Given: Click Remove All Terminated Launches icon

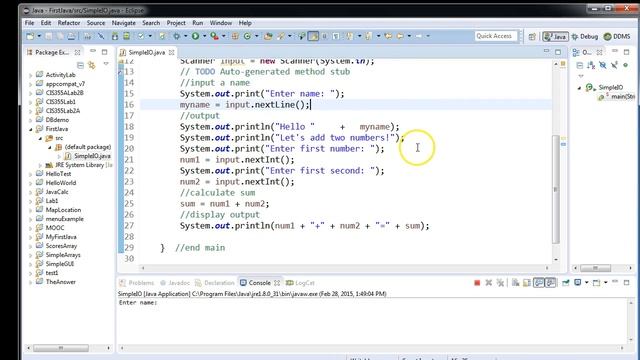Looking at the screenshot, I should tap(500, 282).
